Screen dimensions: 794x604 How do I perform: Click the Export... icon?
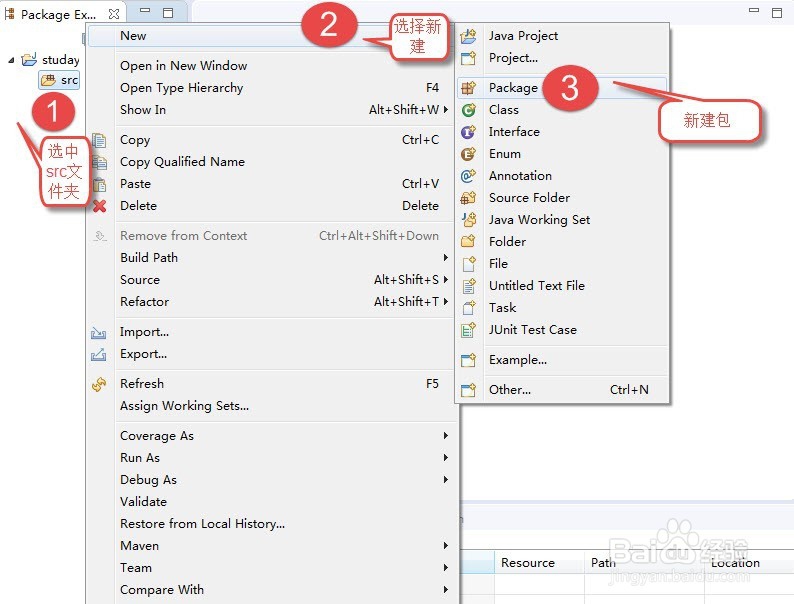tap(98, 354)
